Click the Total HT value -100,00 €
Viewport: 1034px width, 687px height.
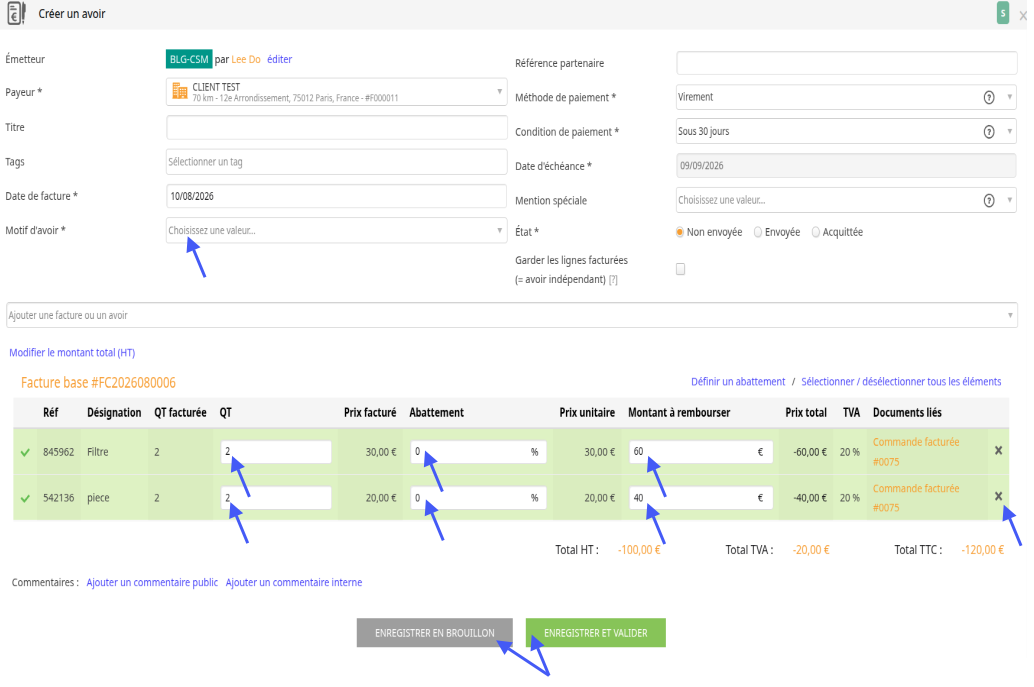[639, 550]
